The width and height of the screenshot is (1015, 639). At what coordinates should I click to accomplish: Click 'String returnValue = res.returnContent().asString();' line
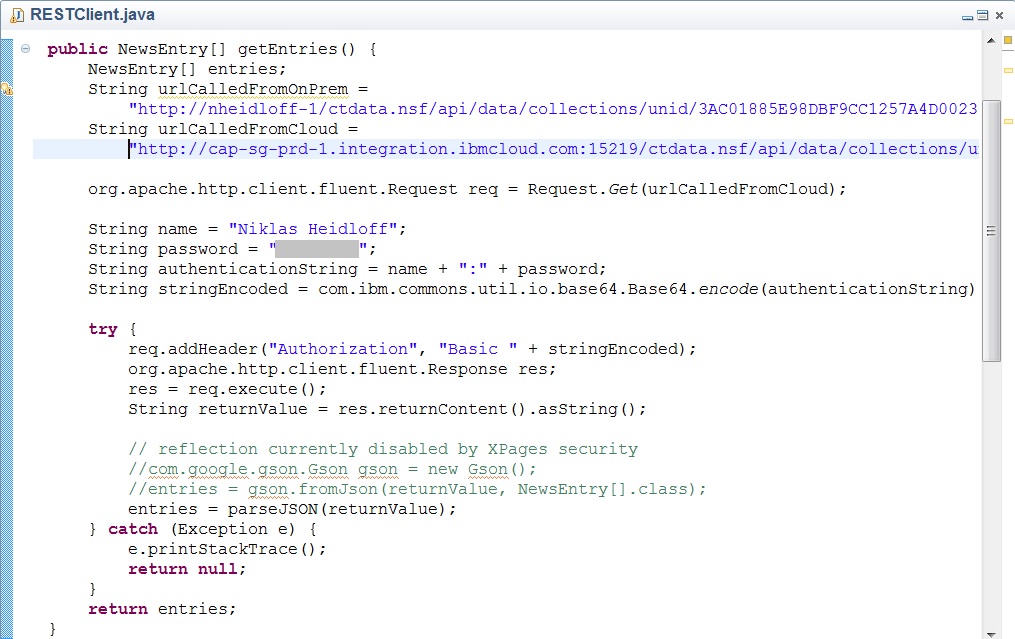(387, 410)
